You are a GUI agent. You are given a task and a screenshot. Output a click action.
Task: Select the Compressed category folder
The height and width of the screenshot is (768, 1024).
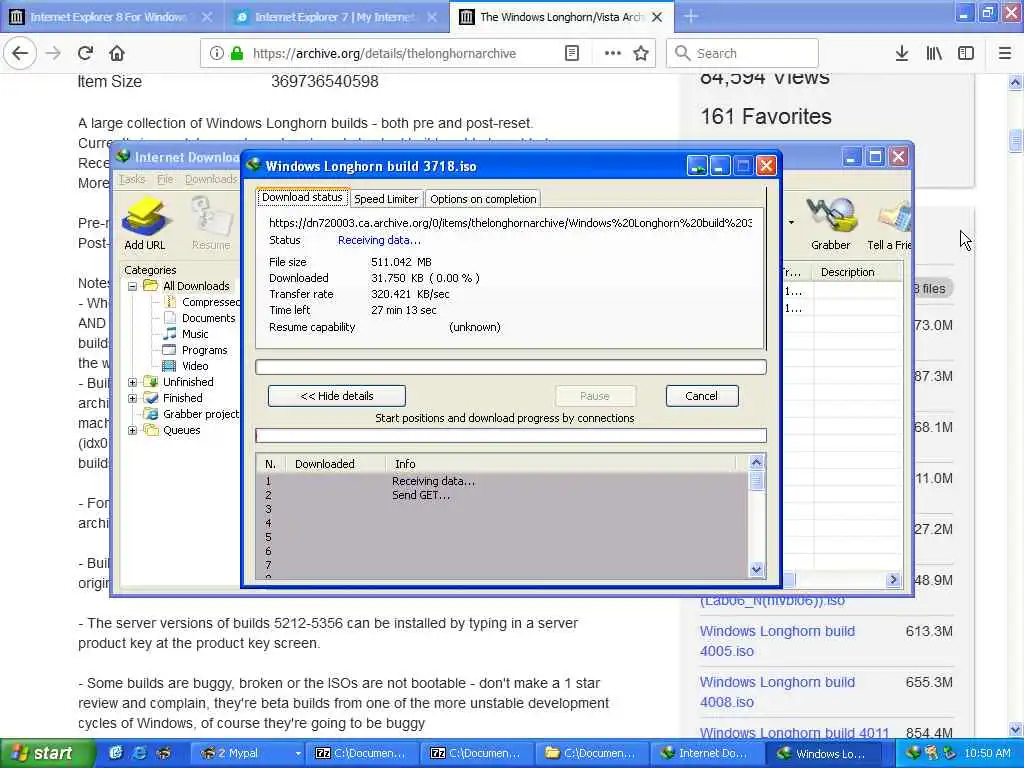(x=204, y=302)
